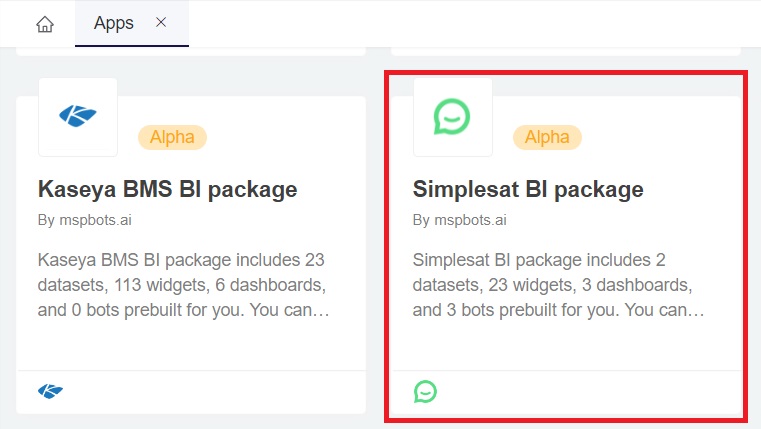The height and width of the screenshot is (429, 761).
Task: Click blank footer area of Kaseya BMS card
Action: tap(210, 391)
